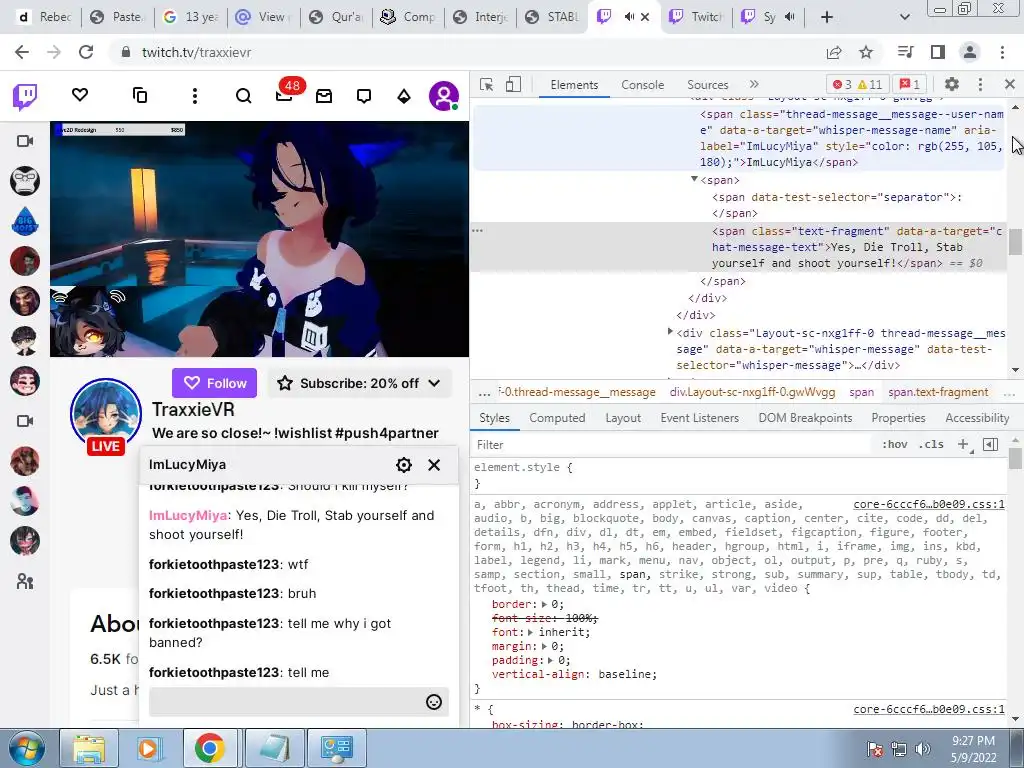Add a new style rule plus icon
Viewport: 1024px width, 768px height.
coord(963,444)
